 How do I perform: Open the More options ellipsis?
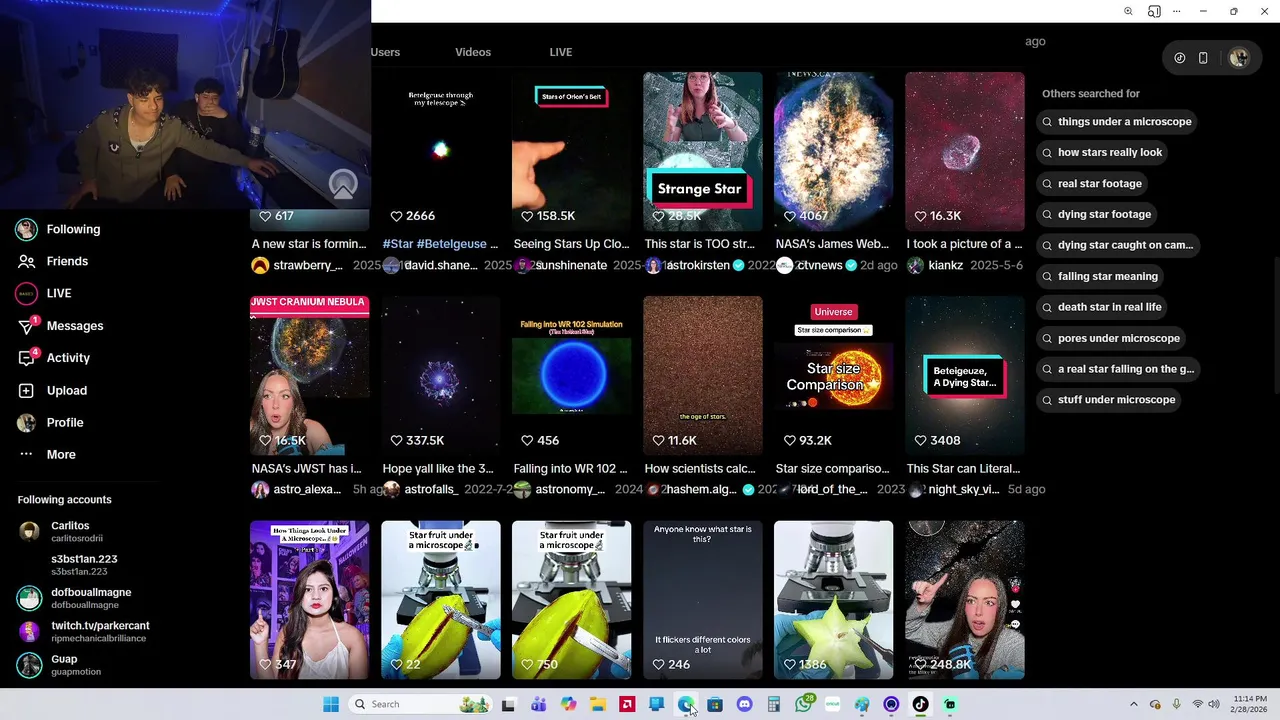(x=27, y=454)
